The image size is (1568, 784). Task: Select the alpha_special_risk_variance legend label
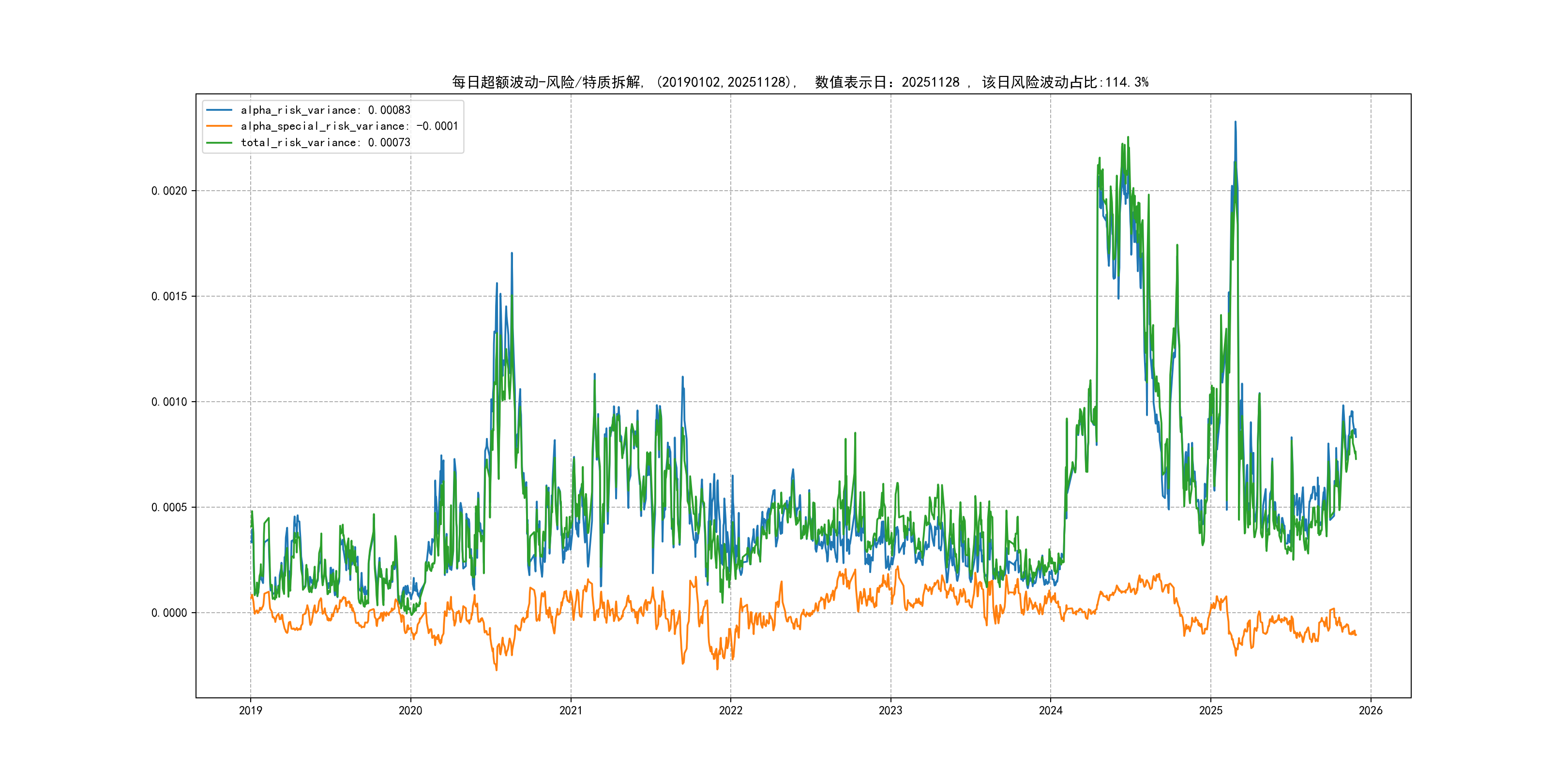pyautogui.click(x=349, y=126)
